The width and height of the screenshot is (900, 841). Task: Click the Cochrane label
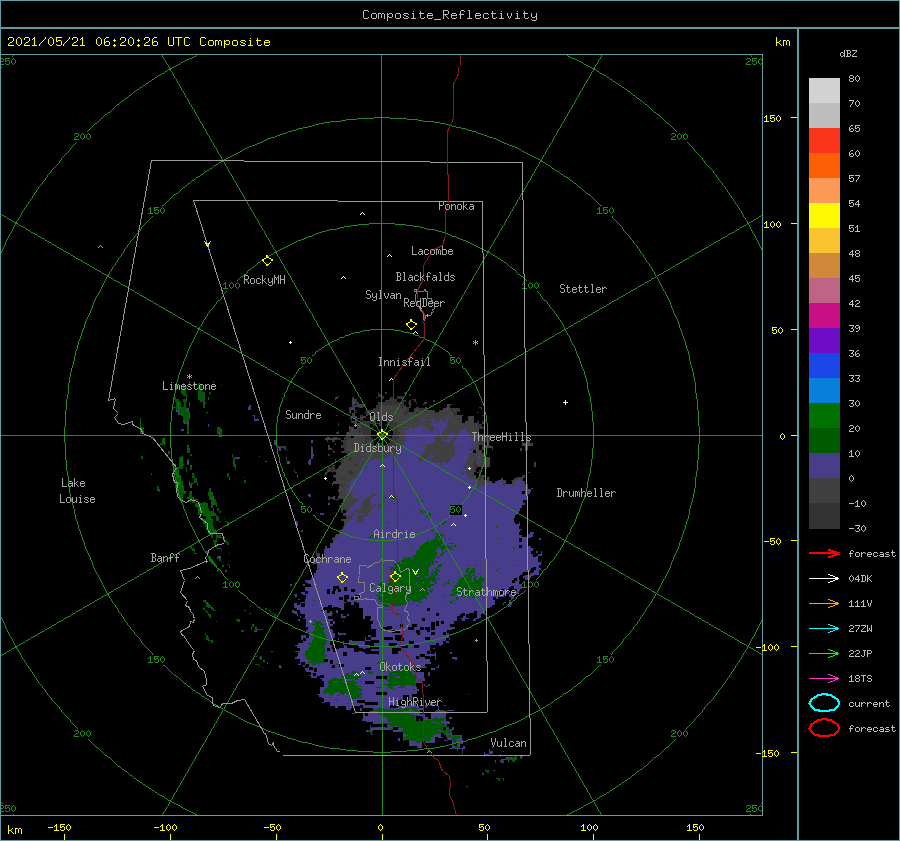coord(327,559)
